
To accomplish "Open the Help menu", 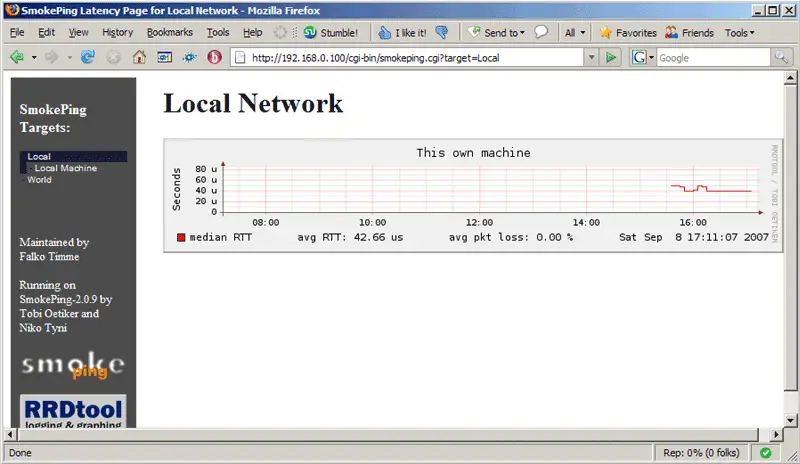I will (253, 32).
